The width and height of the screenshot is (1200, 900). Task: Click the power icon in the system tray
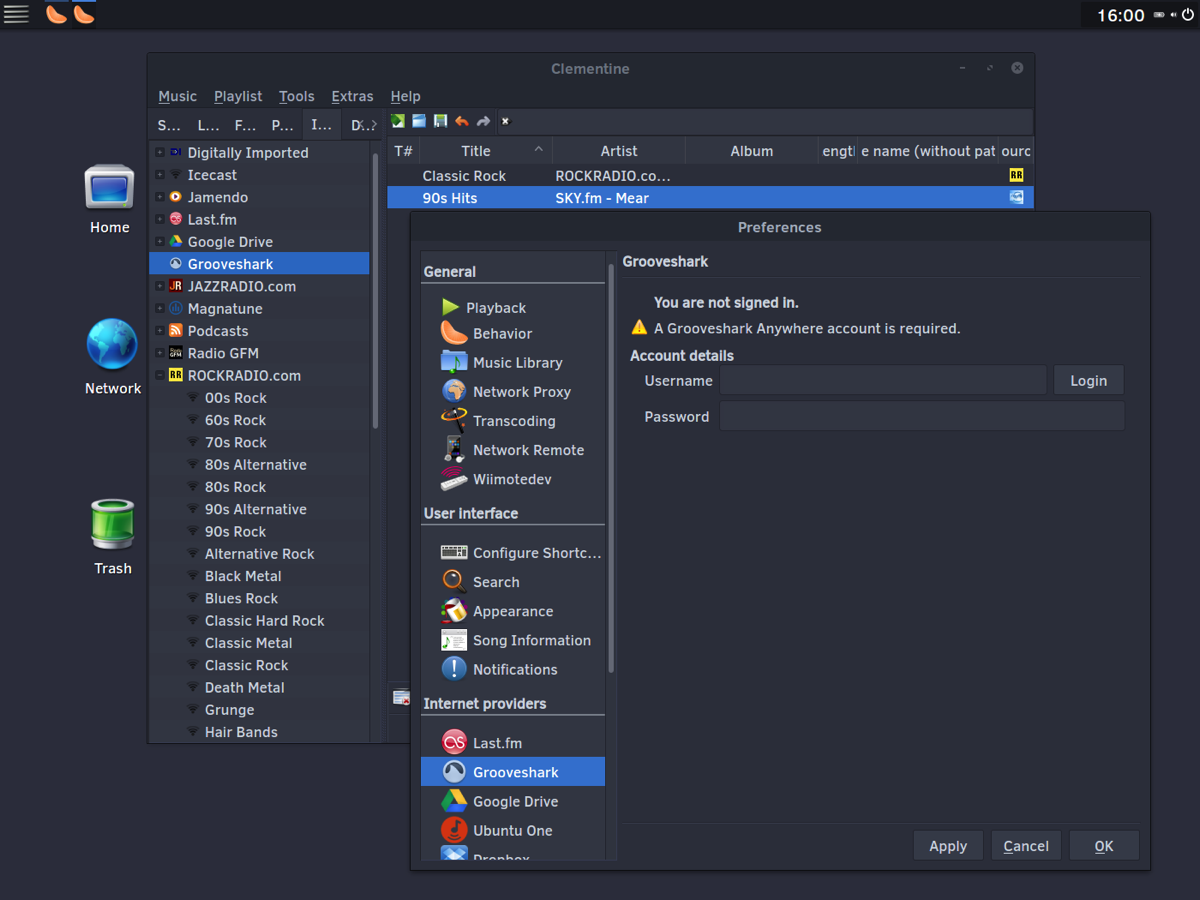[1186, 15]
